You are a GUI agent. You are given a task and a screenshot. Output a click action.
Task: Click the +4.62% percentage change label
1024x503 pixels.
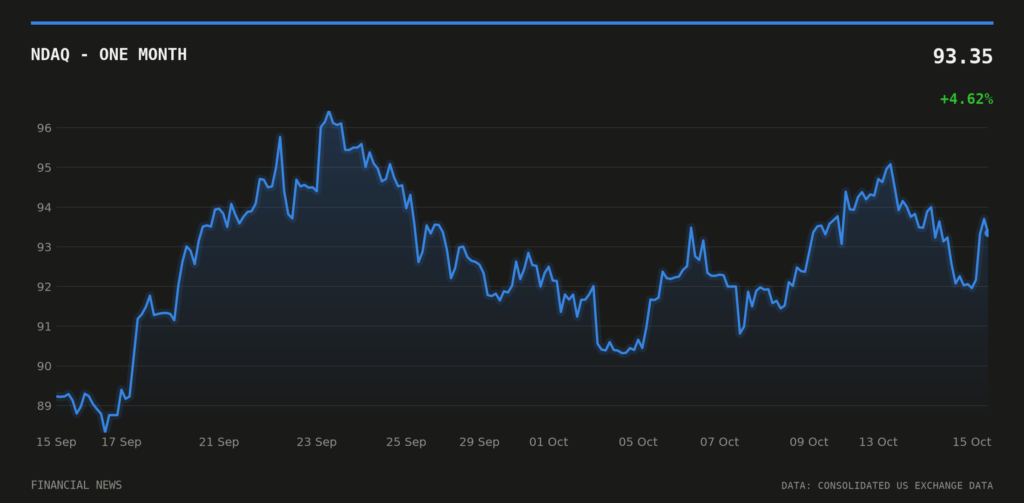[x=967, y=99]
